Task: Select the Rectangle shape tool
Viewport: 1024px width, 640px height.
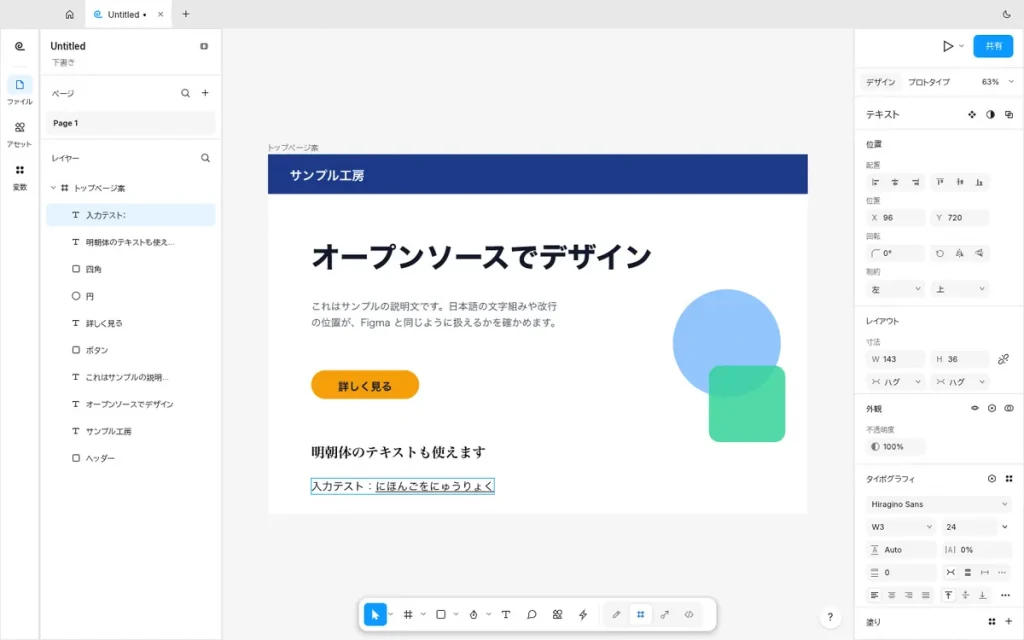Action: pyautogui.click(x=441, y=615)
